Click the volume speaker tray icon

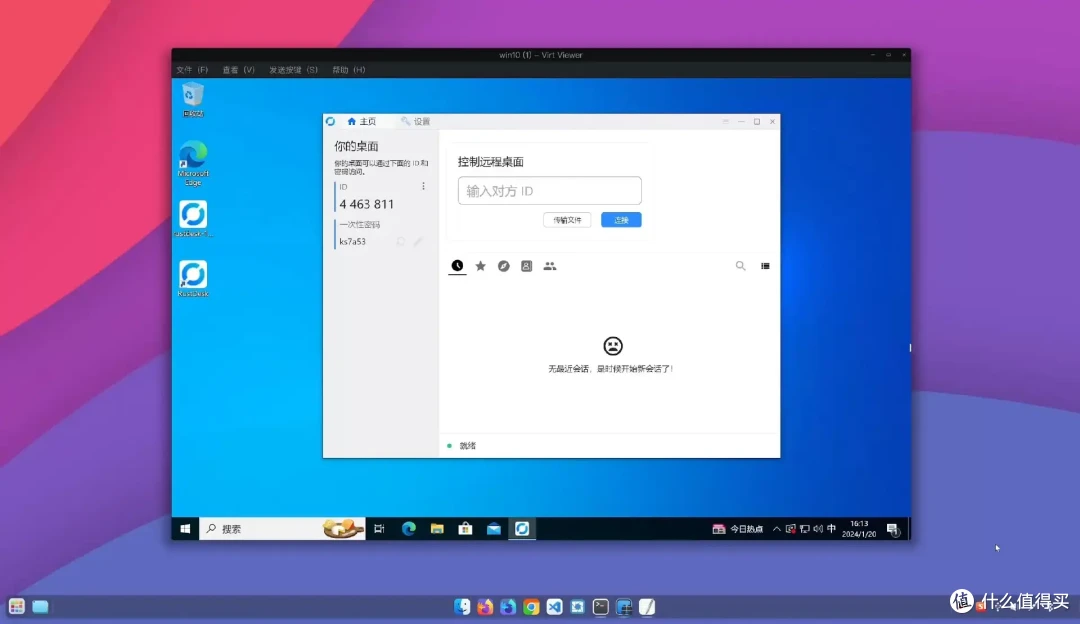[x=818, y=529]
